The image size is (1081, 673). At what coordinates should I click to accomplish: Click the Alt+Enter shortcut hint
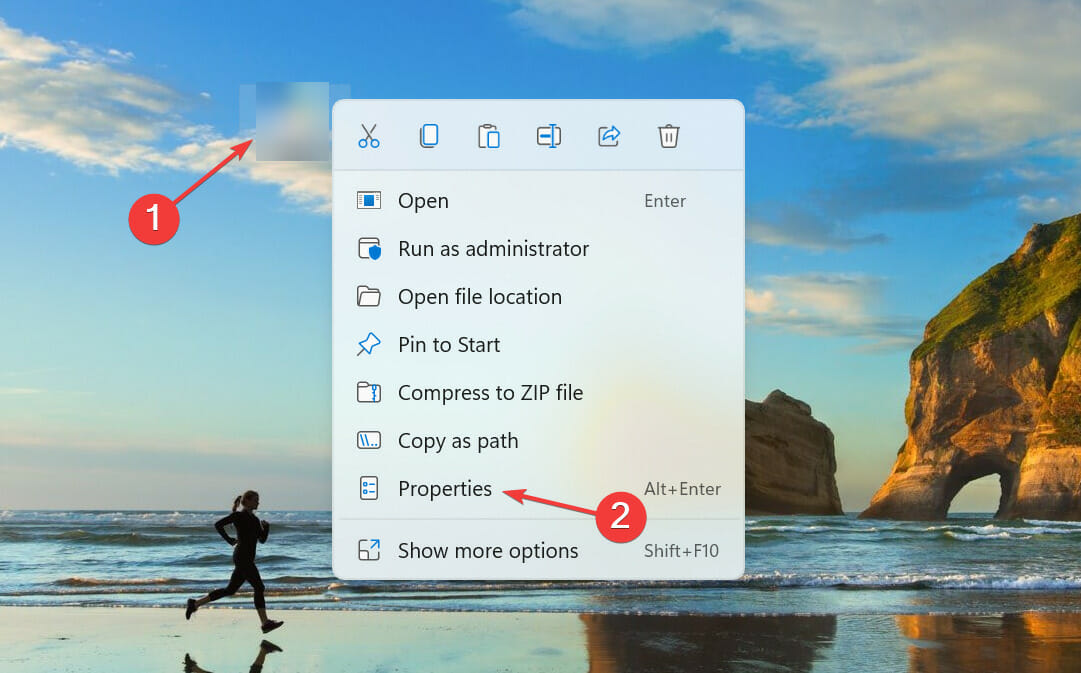pos(683,489)
